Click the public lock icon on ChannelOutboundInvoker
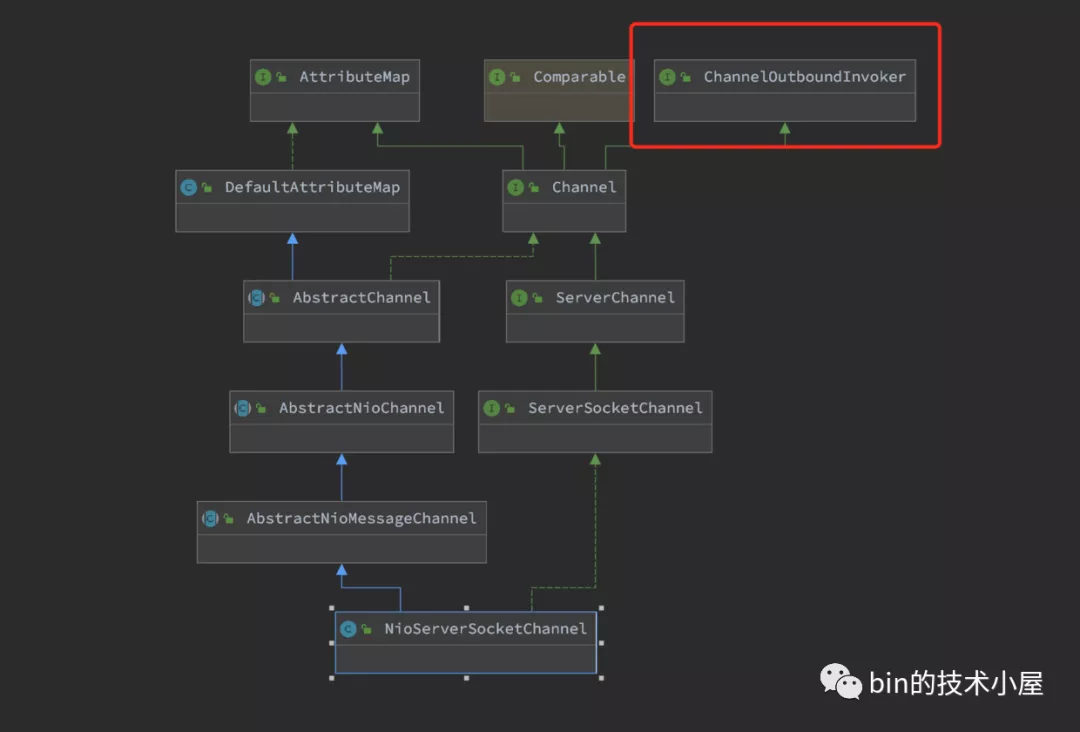This screenshot has width=1080, height=732. click(685, 77)
